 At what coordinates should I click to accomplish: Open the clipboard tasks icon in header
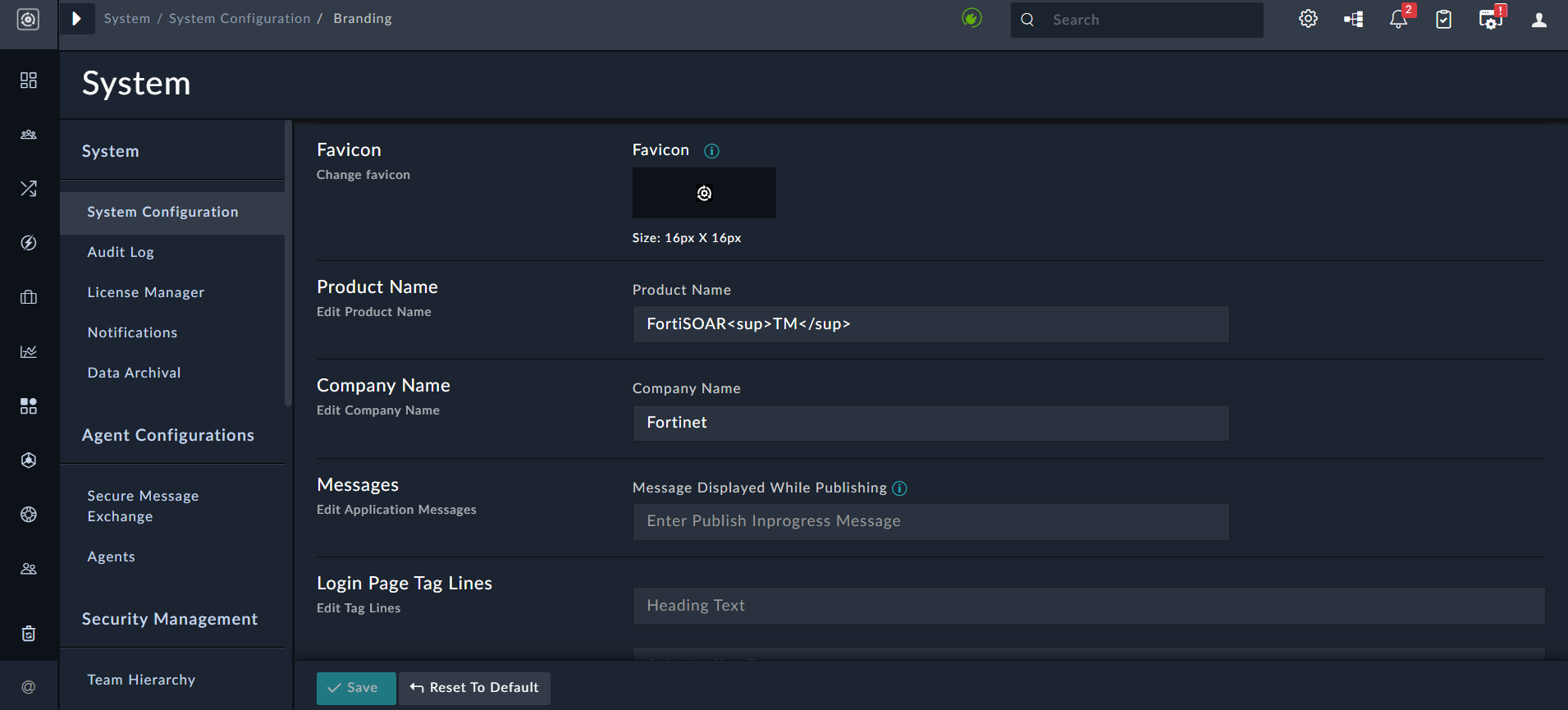pyautogui.click(x=1444, y=19)
